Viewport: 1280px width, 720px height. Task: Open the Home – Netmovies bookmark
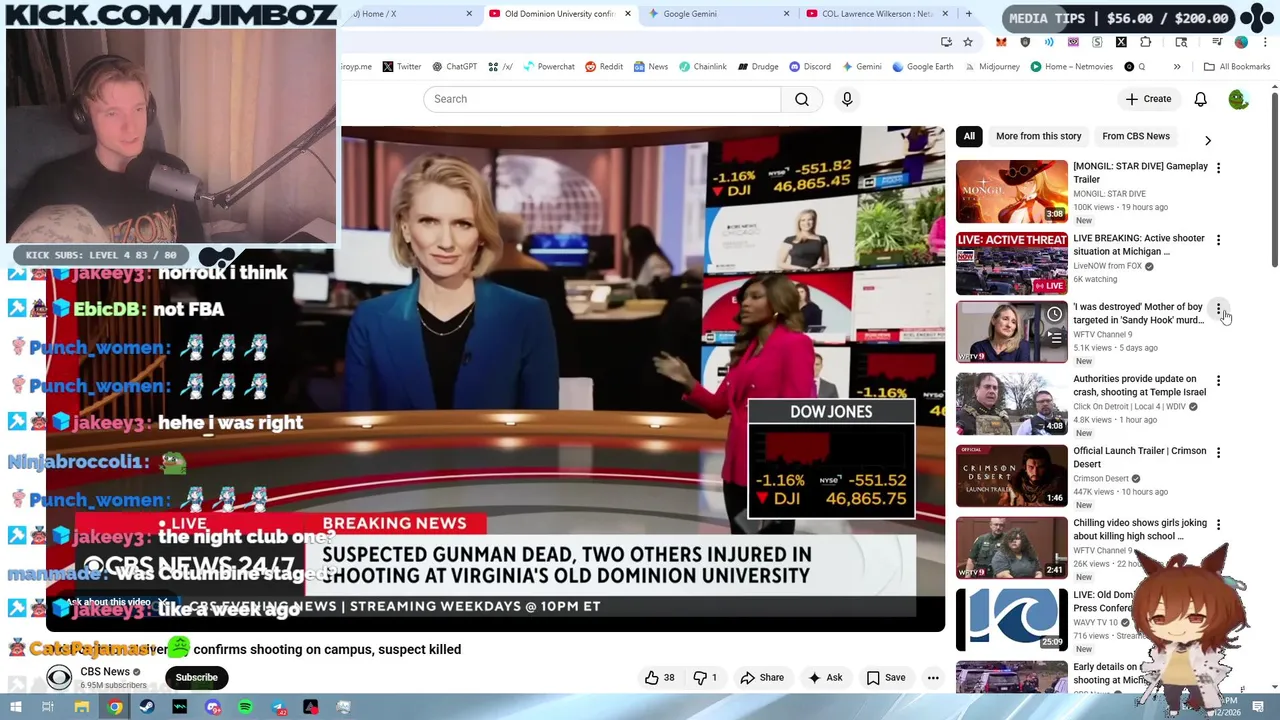tap(1071, 67)
